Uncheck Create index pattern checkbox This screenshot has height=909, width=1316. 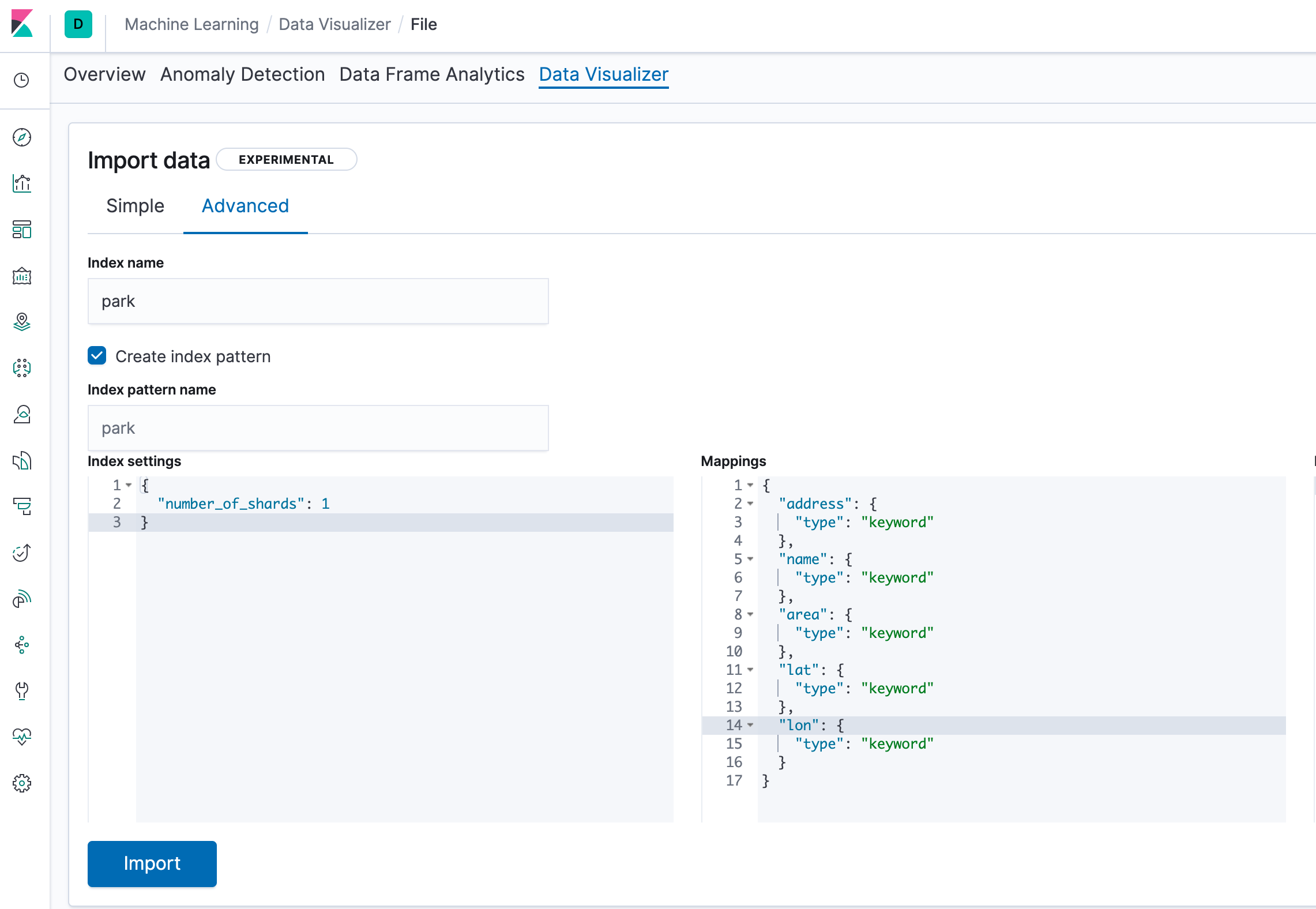point(97,356)
